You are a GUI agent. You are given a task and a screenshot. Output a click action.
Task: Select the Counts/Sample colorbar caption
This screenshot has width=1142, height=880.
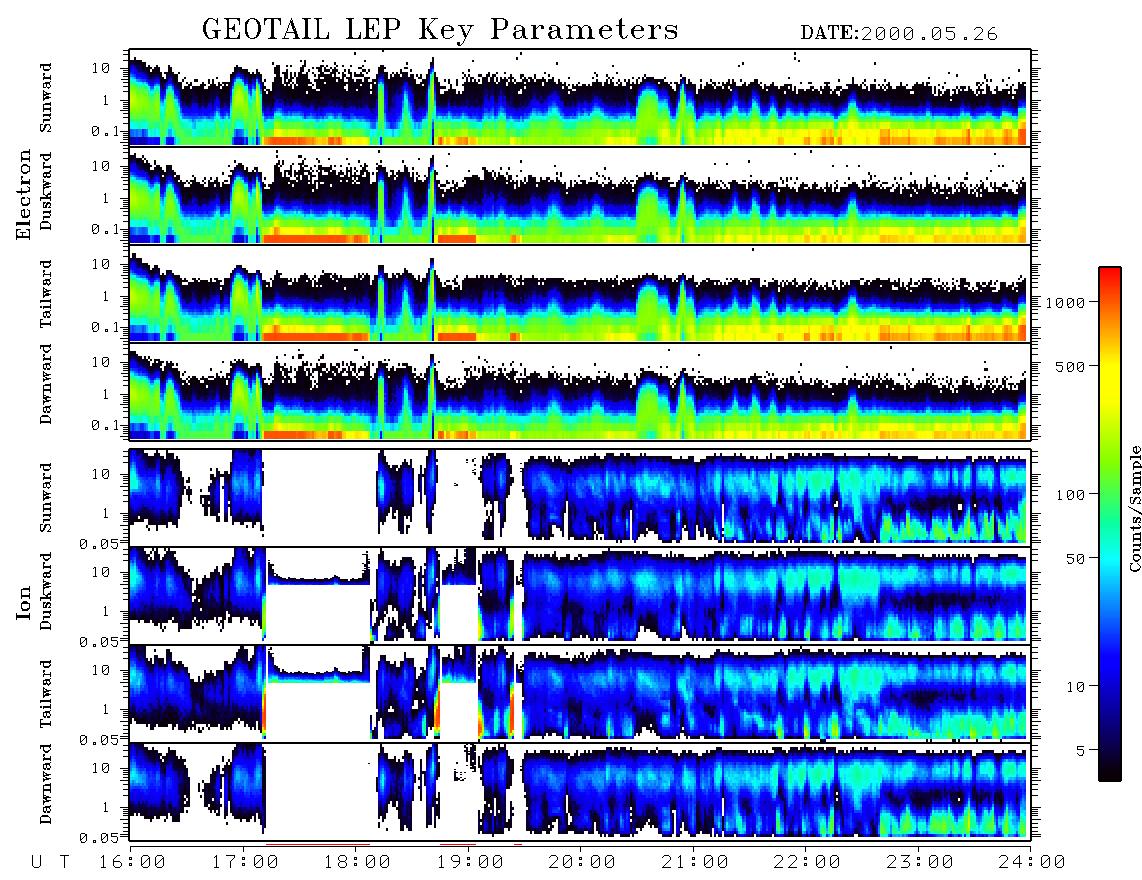coord(1134,508)
